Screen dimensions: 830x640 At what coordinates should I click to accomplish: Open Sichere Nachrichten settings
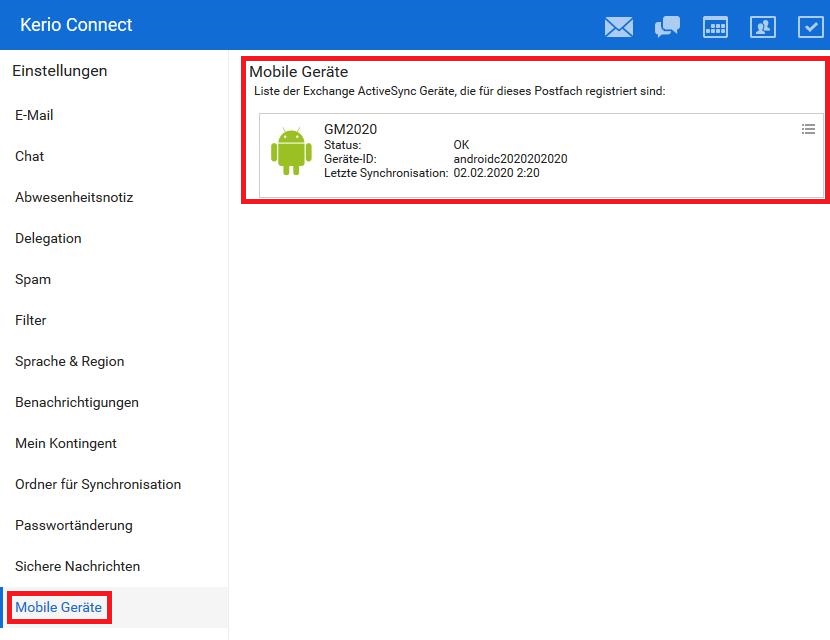tap(77, 566)
